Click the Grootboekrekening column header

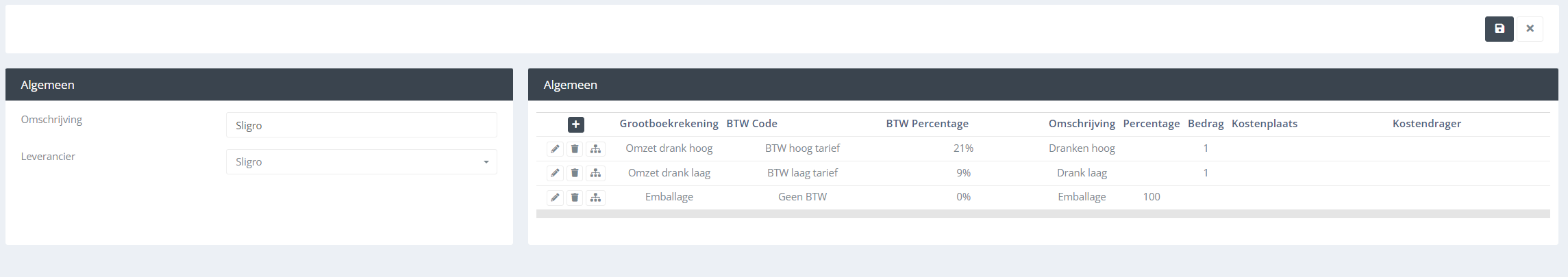click(x=669, y=124)
